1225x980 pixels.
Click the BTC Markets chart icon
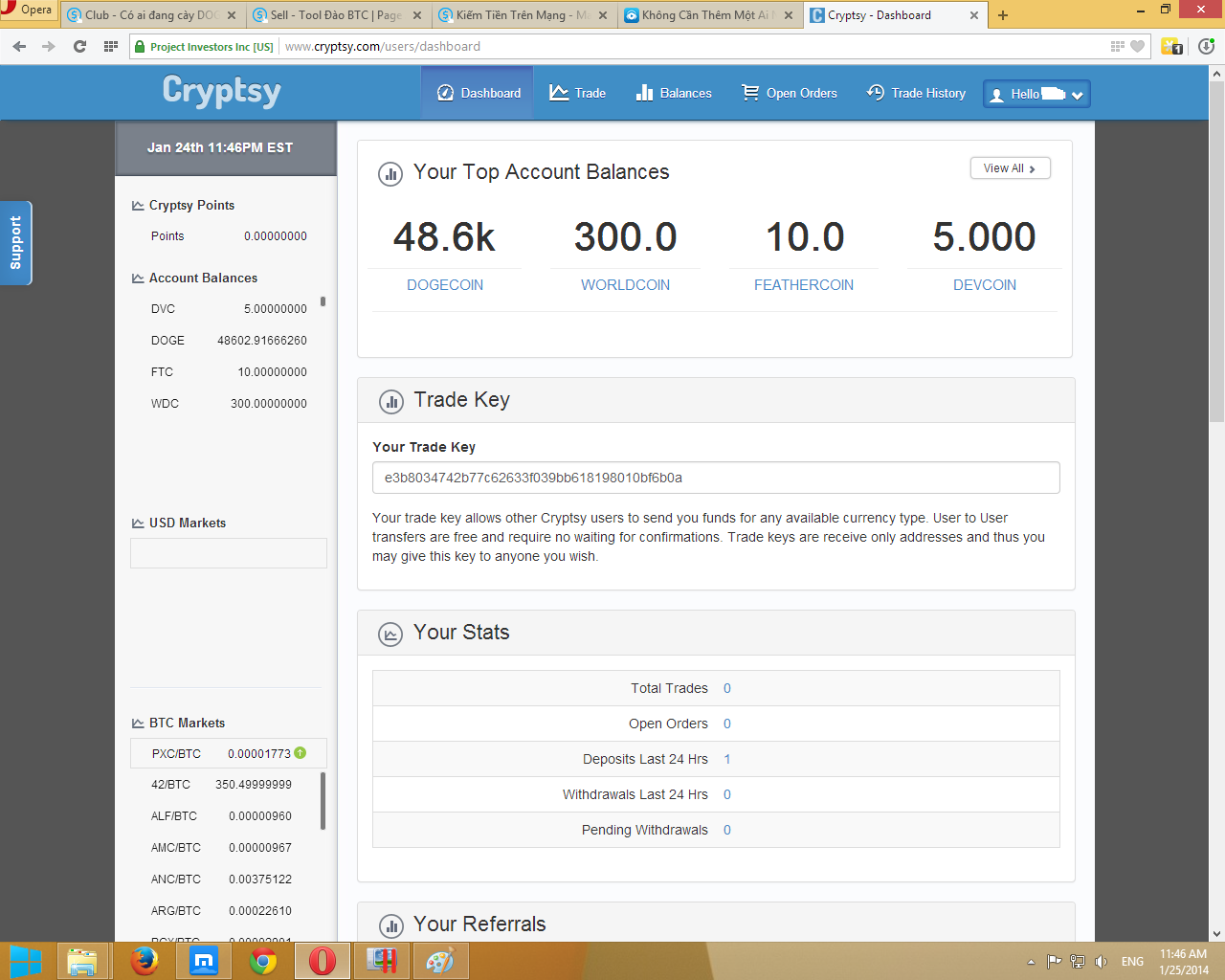[138, 724]
